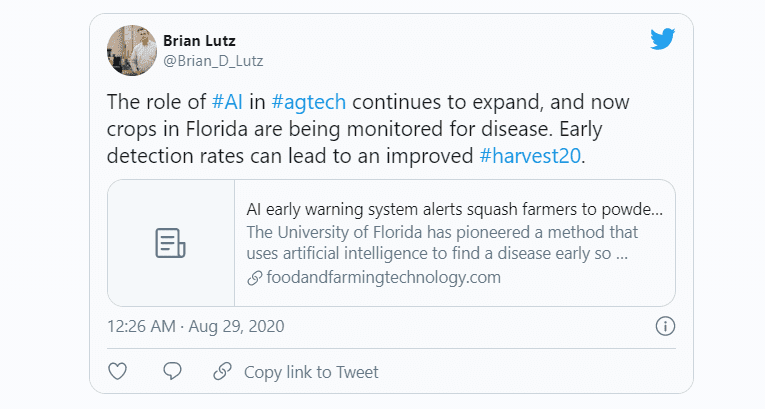765x409 pixels.
Task: Click the article document placeholder icon
Action: point(170,243)
